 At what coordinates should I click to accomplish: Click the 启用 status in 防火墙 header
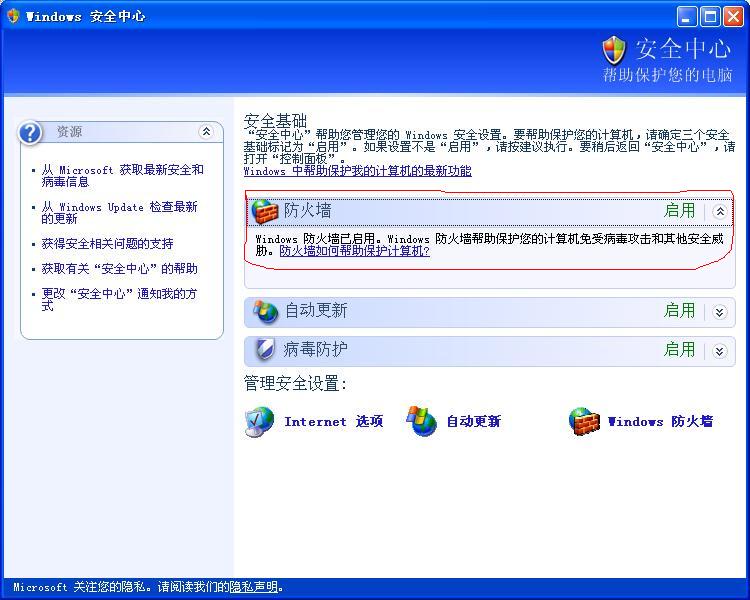(679, 211)
